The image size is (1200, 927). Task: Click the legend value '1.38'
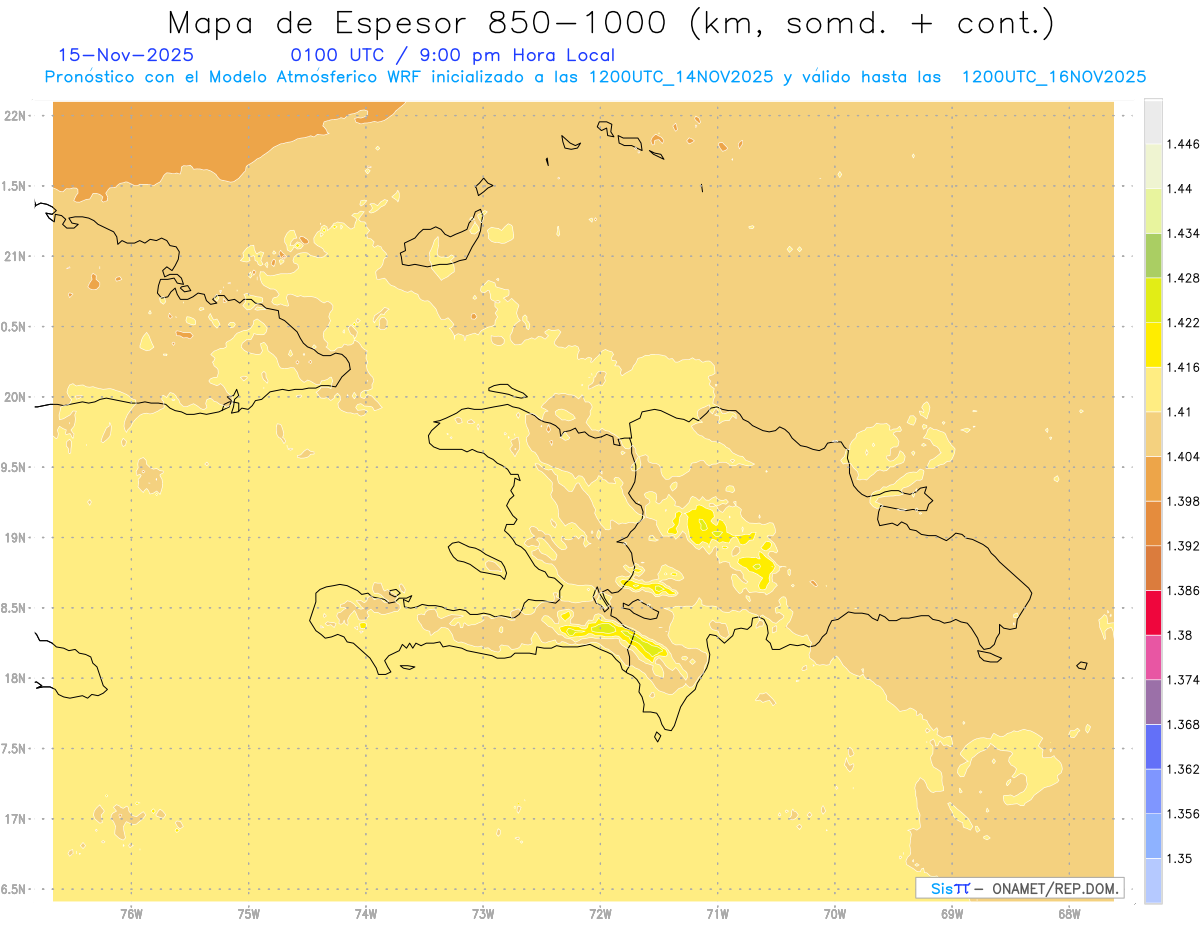(x=1181, y=635)
